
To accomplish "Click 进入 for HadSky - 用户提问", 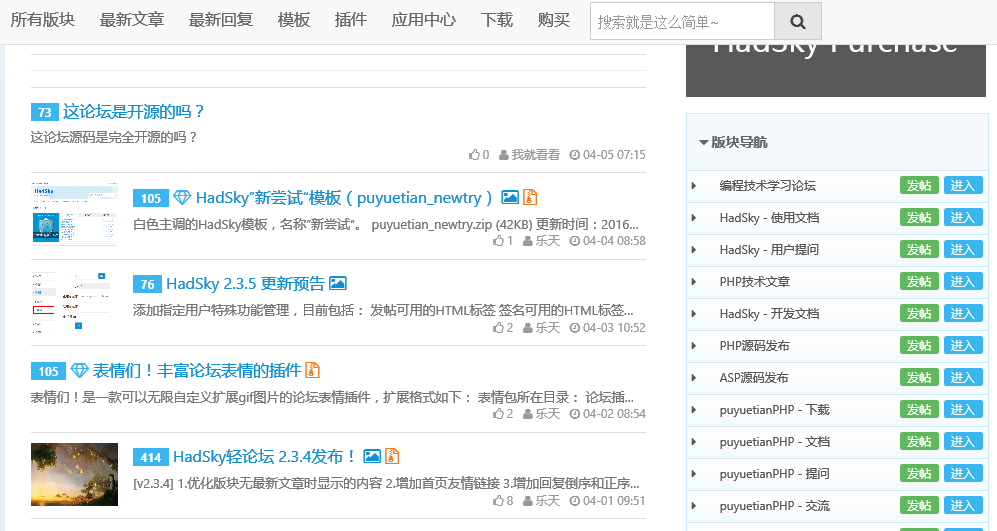I will click(x=963, y=249).
